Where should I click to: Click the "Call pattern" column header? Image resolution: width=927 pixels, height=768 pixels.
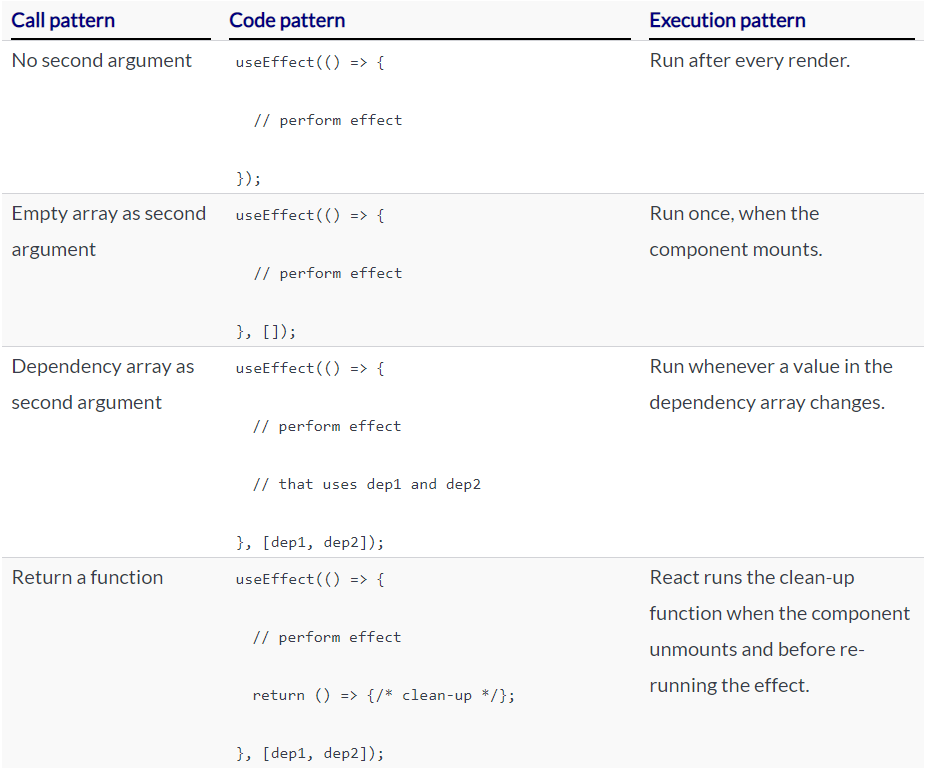[x=63, y=20]
